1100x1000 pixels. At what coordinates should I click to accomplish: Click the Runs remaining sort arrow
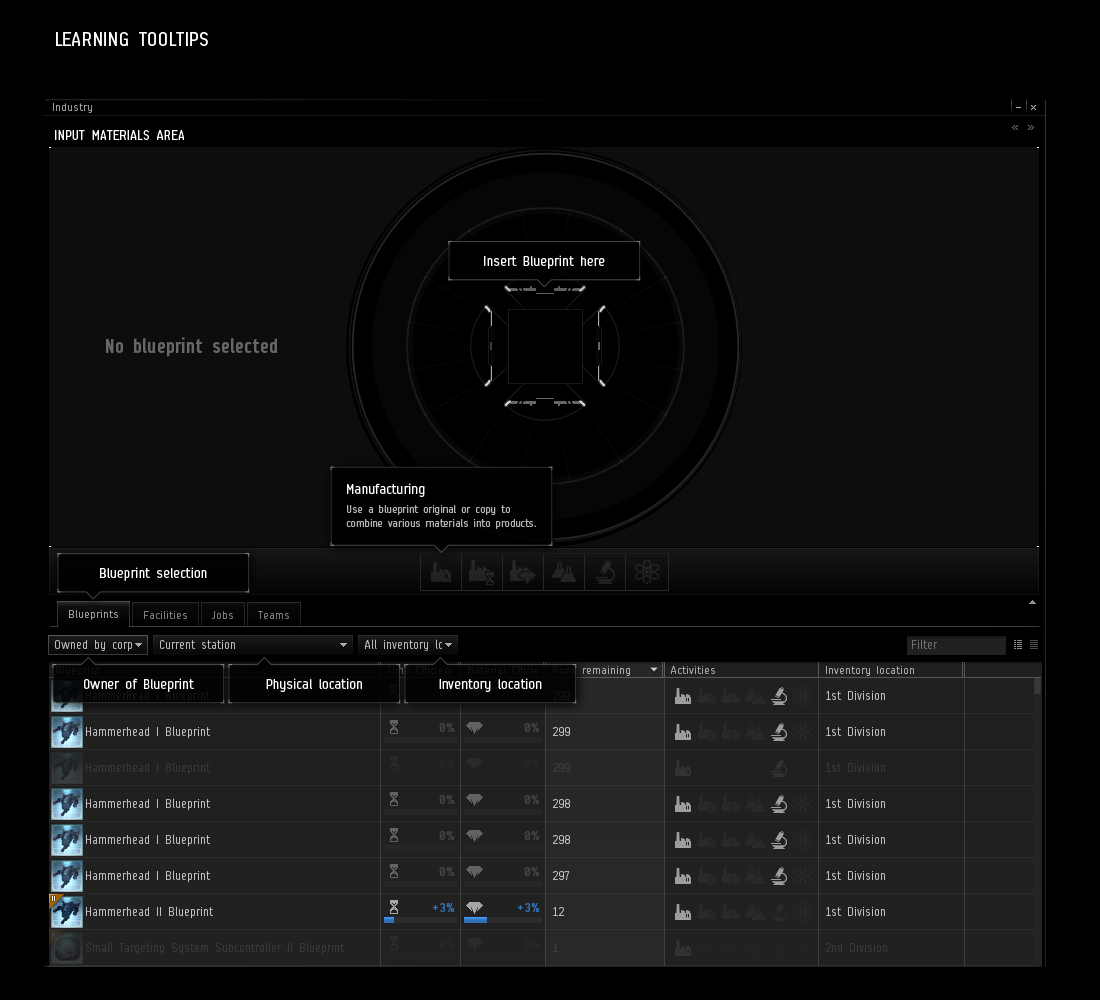click(x=654, y=669)
